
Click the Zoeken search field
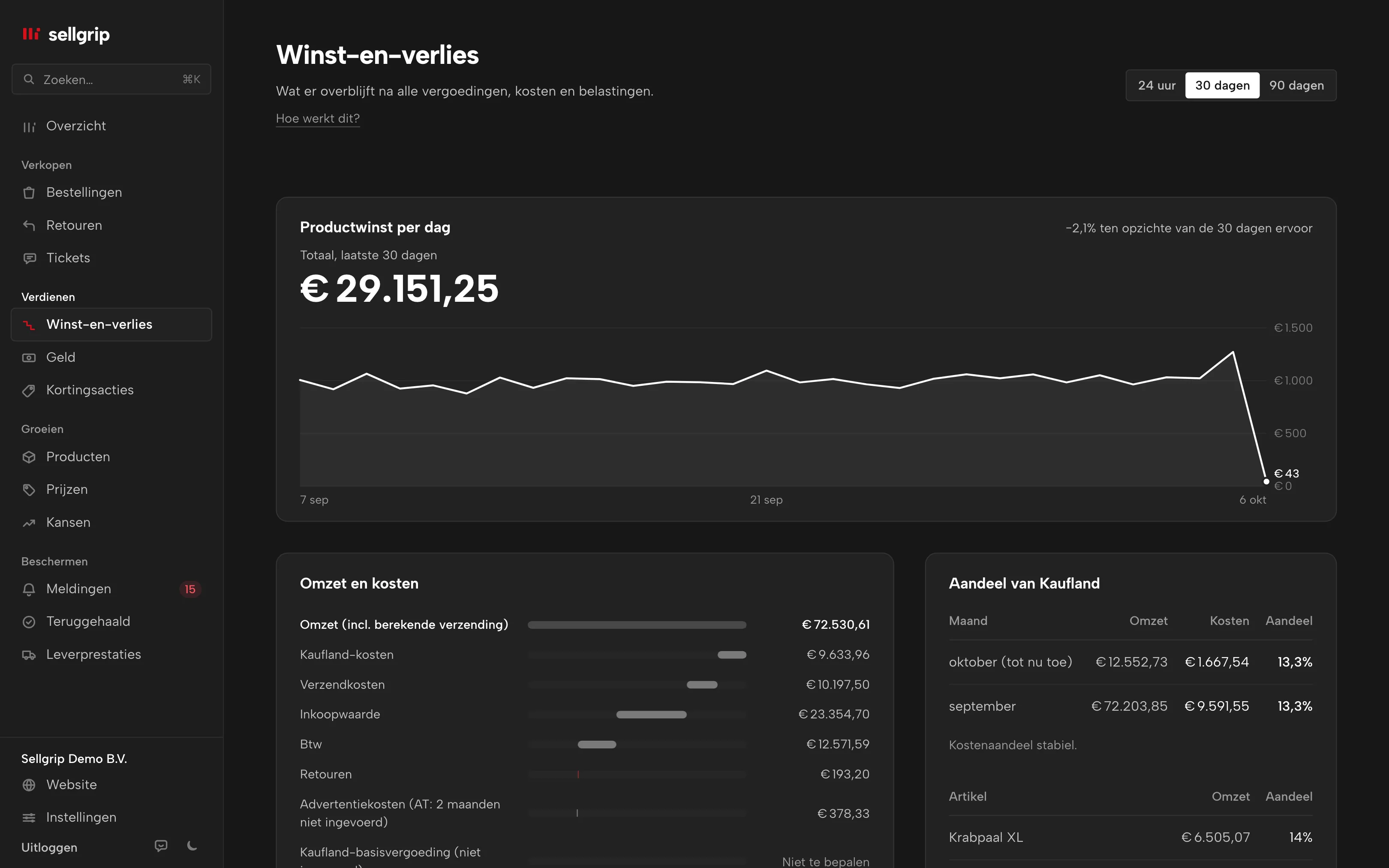(x=111, y=79)
